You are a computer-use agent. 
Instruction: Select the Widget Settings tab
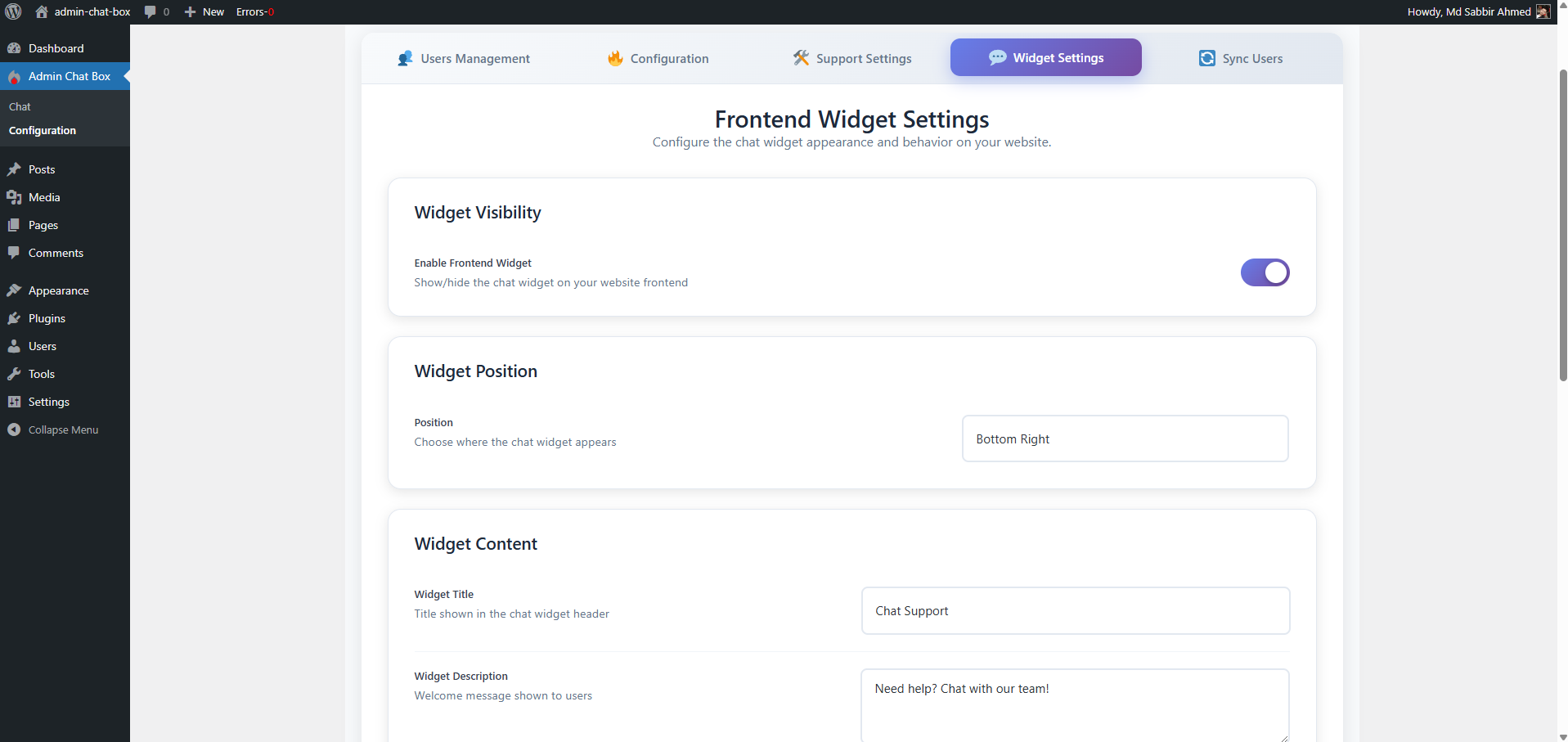click(1046, 57)
